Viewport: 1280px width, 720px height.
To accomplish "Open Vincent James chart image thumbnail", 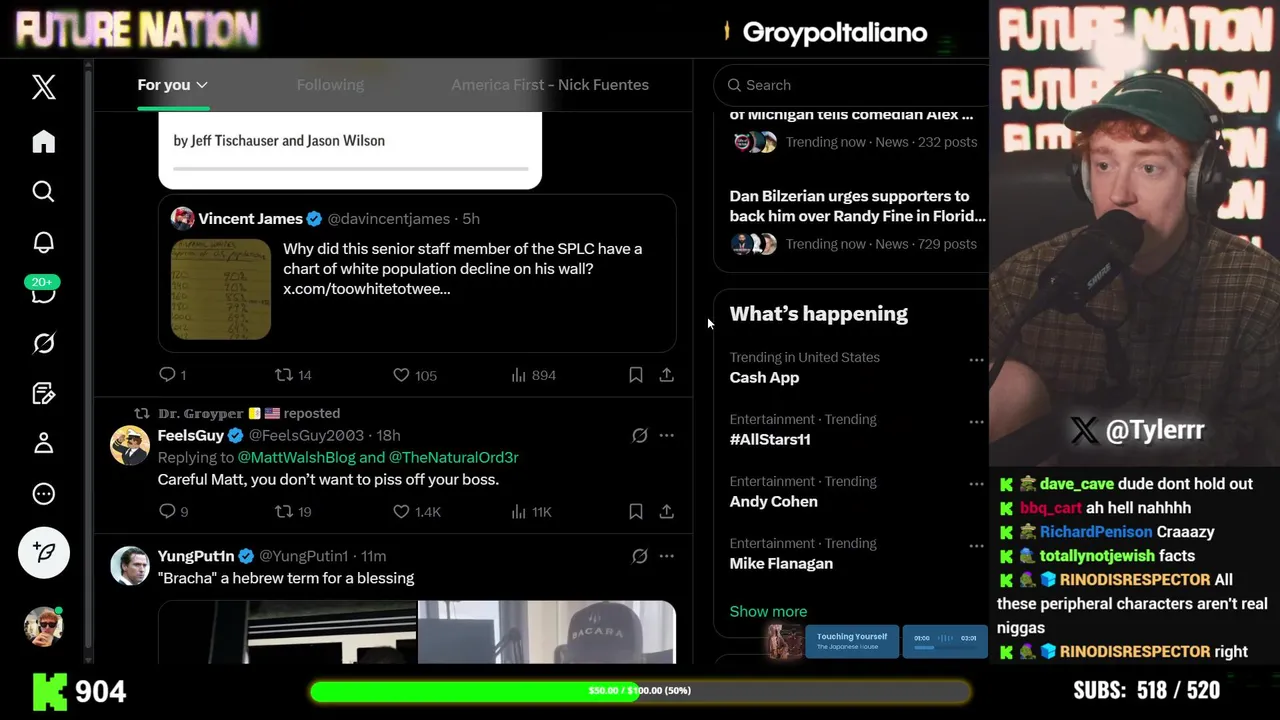I will tap(221, 290).
